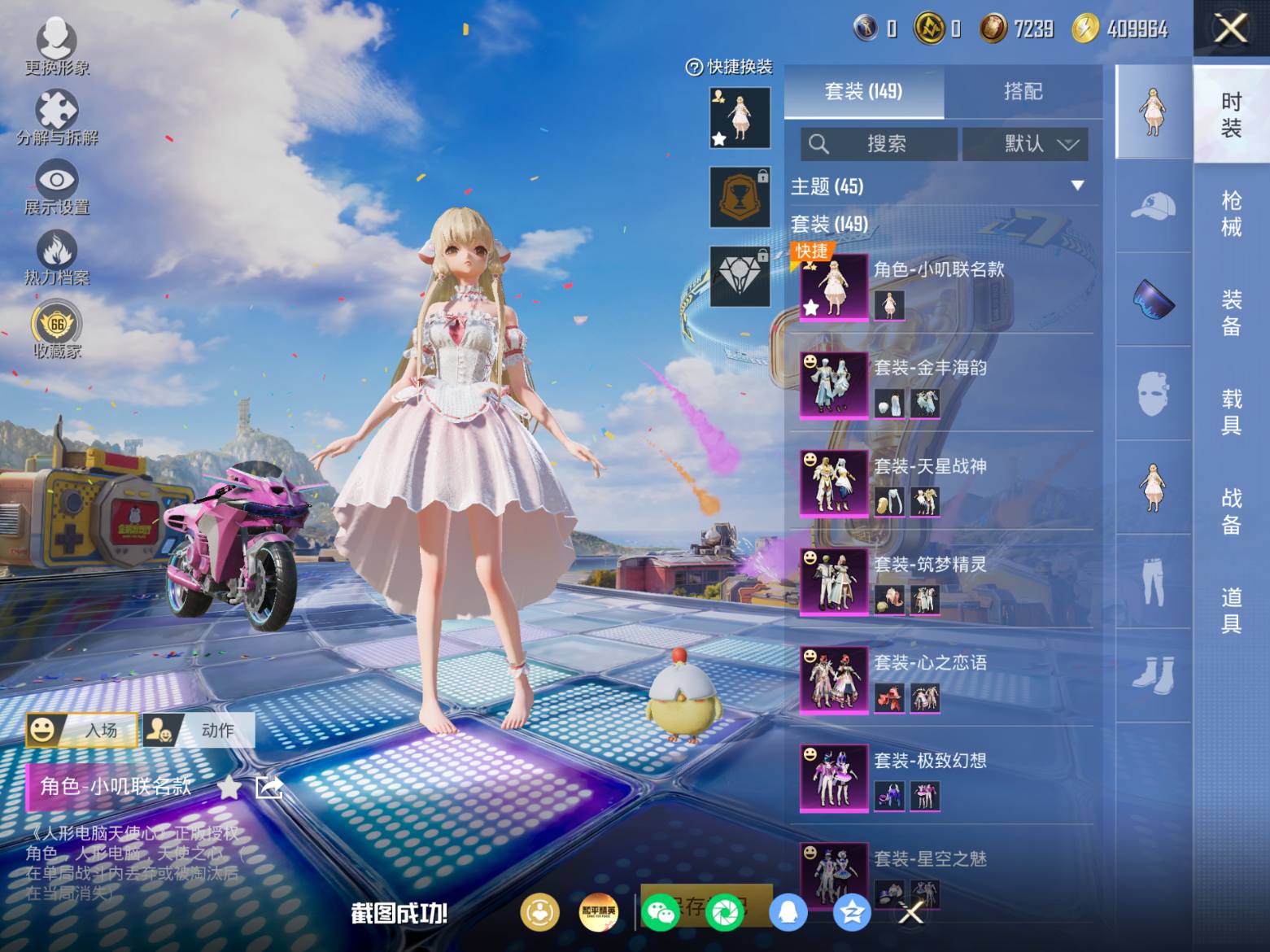Select the 套装-天星战神 outfit thumbnail
The height and width of the screenshot is (952, 1270).
834,483
